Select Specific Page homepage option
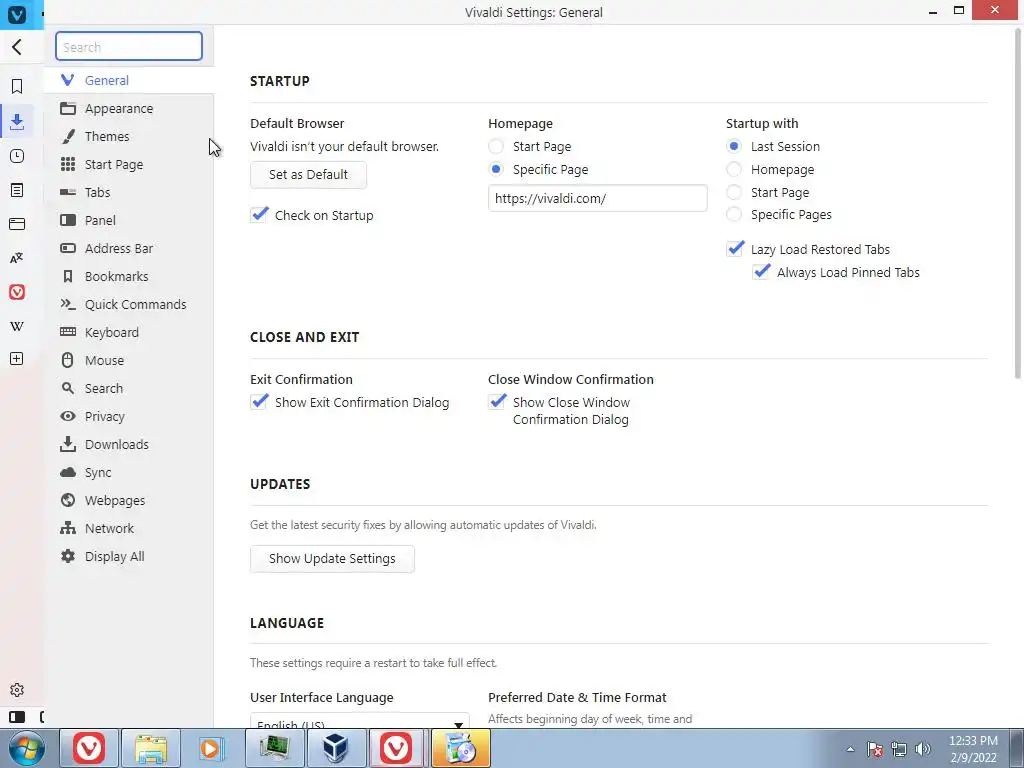This screenshot has width=1024, height=768. [496, 169]
